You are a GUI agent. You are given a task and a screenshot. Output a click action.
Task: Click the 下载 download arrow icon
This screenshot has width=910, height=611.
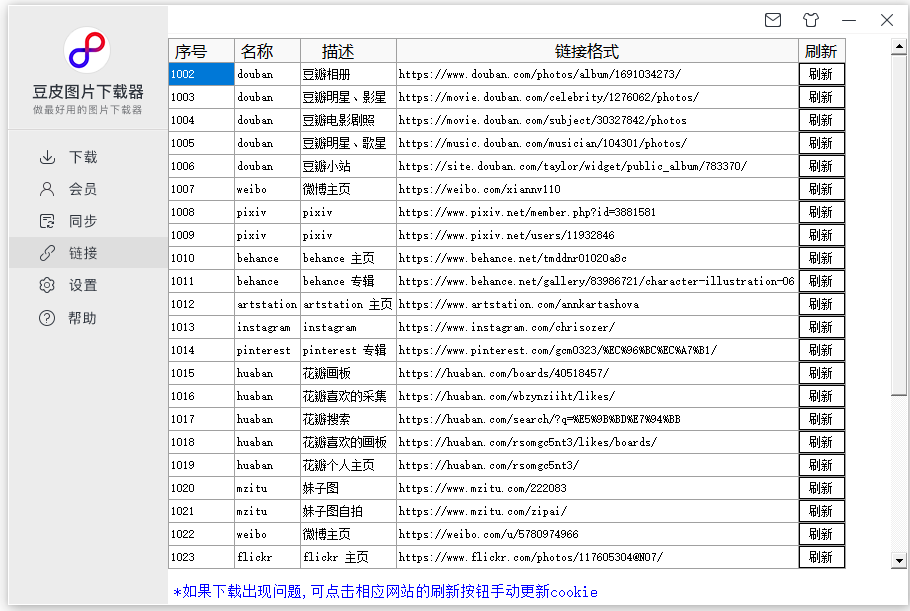tap(47, 157)
